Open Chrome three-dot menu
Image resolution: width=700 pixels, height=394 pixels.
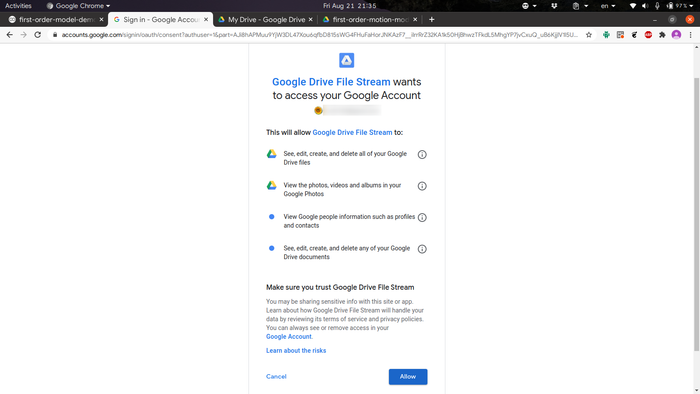tap(690, 35)
